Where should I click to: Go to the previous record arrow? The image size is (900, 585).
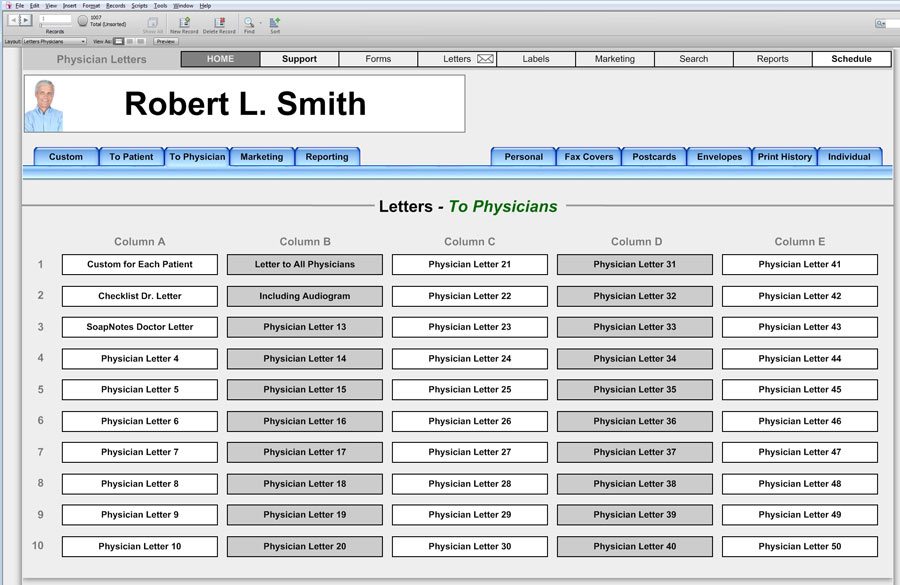(x=13, y=20)
